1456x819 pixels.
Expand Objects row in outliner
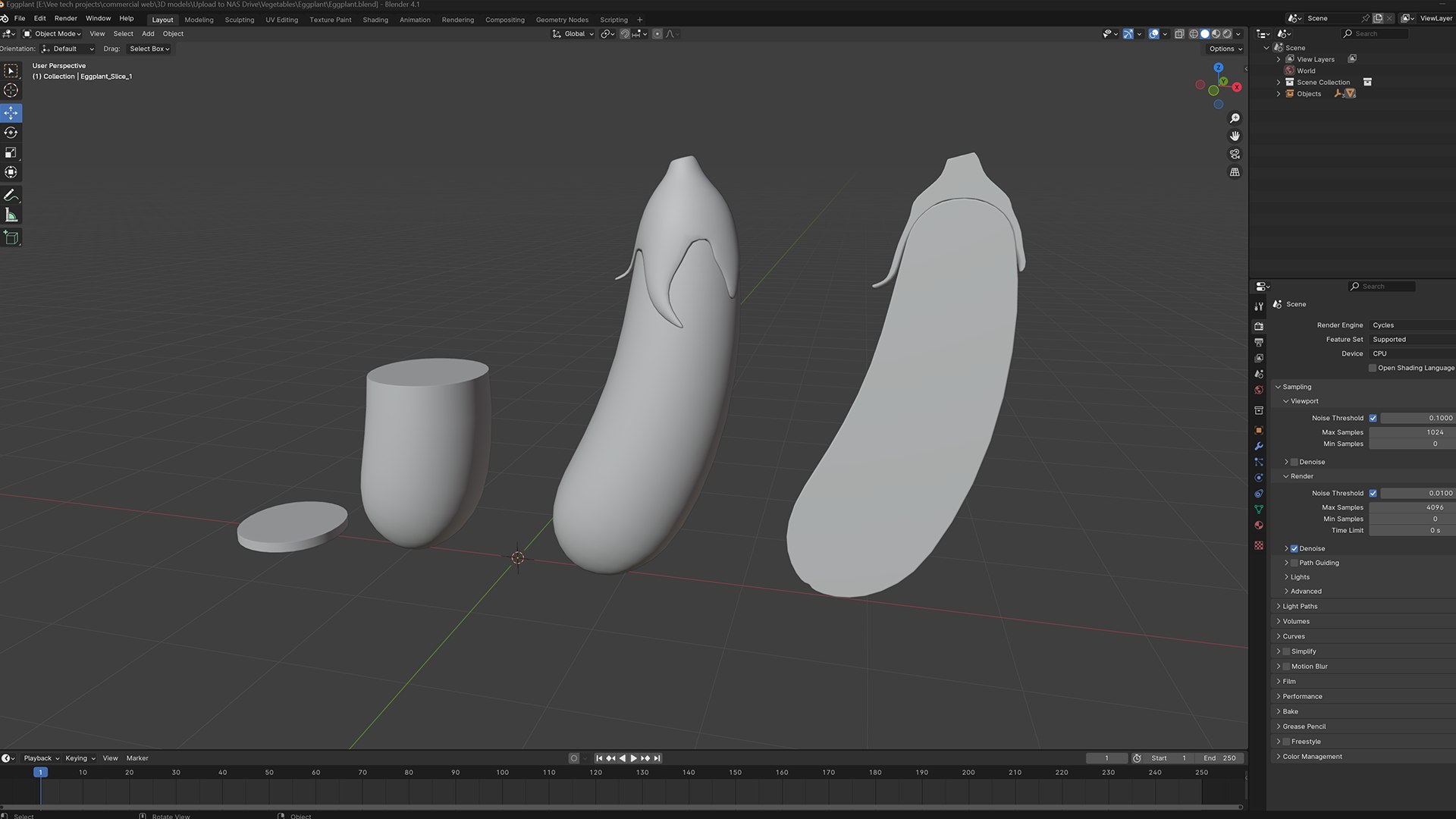click(x=1279, y=94)
